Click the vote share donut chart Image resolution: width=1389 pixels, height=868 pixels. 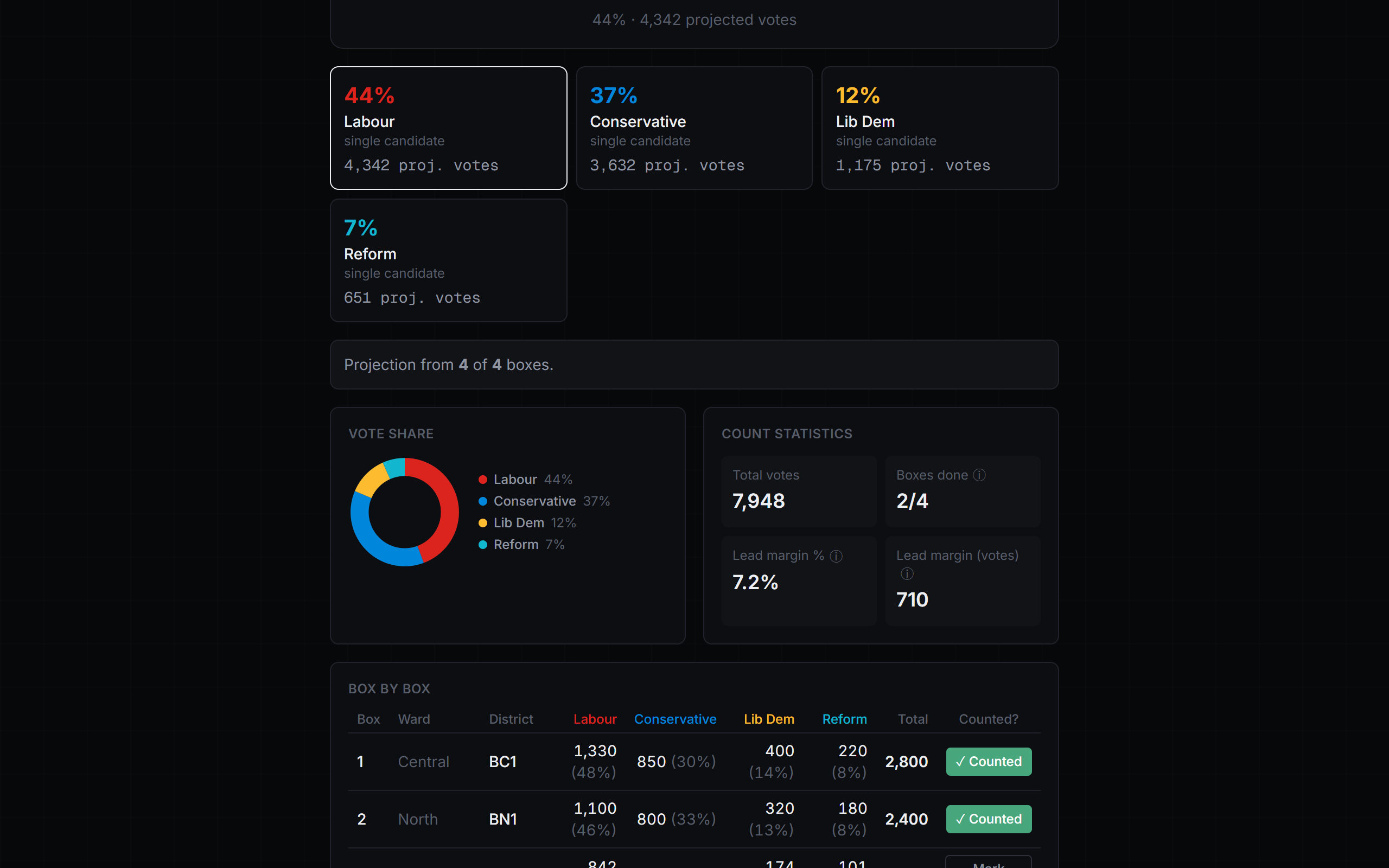point(405,512)
